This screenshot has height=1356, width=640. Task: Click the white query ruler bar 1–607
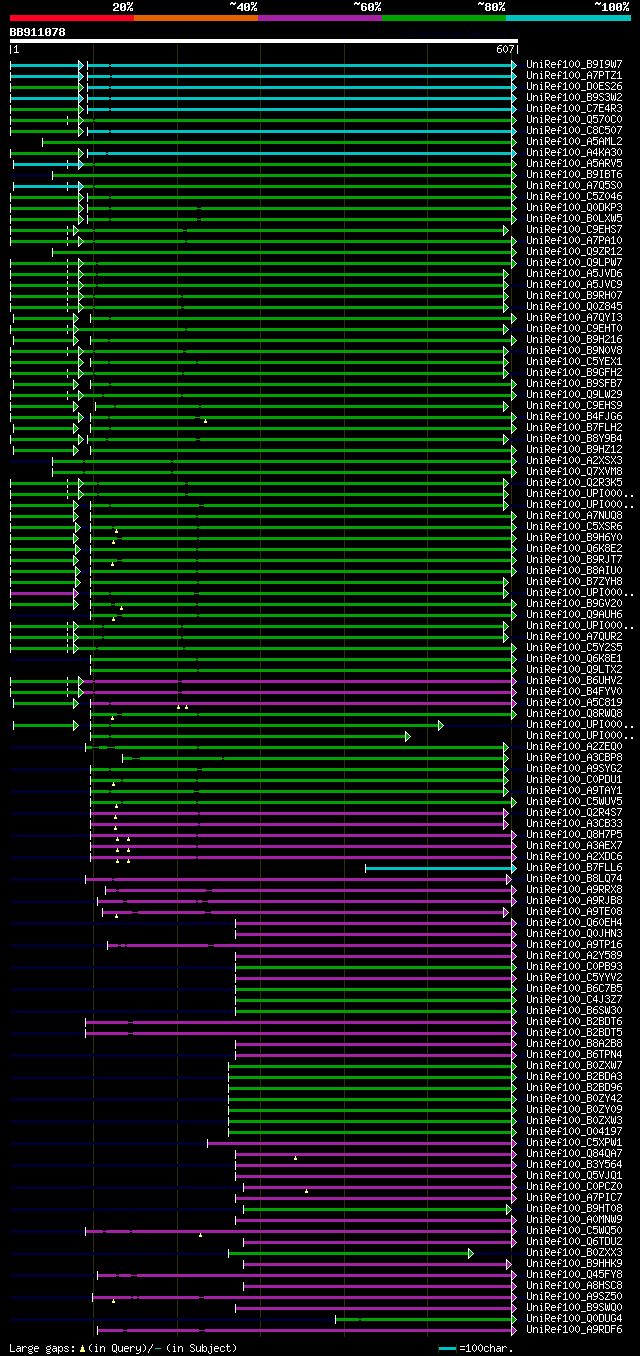point(264,41)
